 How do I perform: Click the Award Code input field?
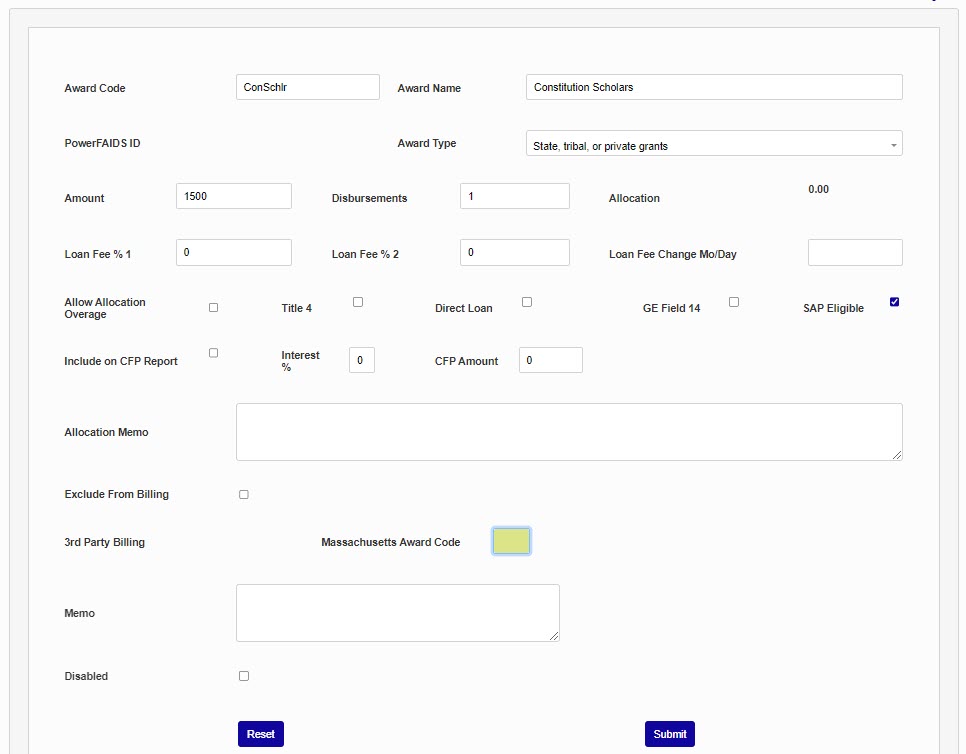307,87
